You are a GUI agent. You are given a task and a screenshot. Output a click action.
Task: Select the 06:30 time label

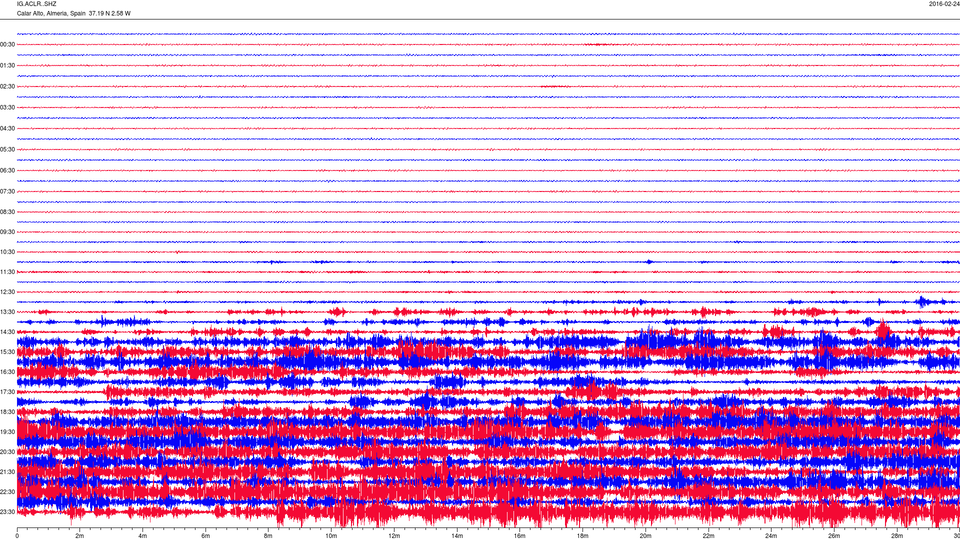[x=7, y=171]
